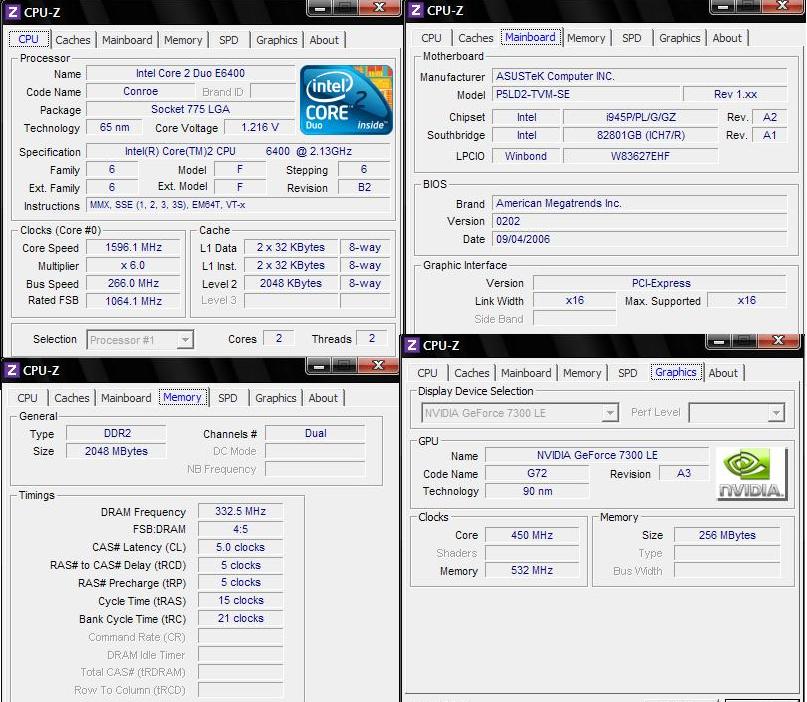This screenshot has width=807, height=702.
Task: Click the Code Name value Conroe
Action: [x=141, y=91]
